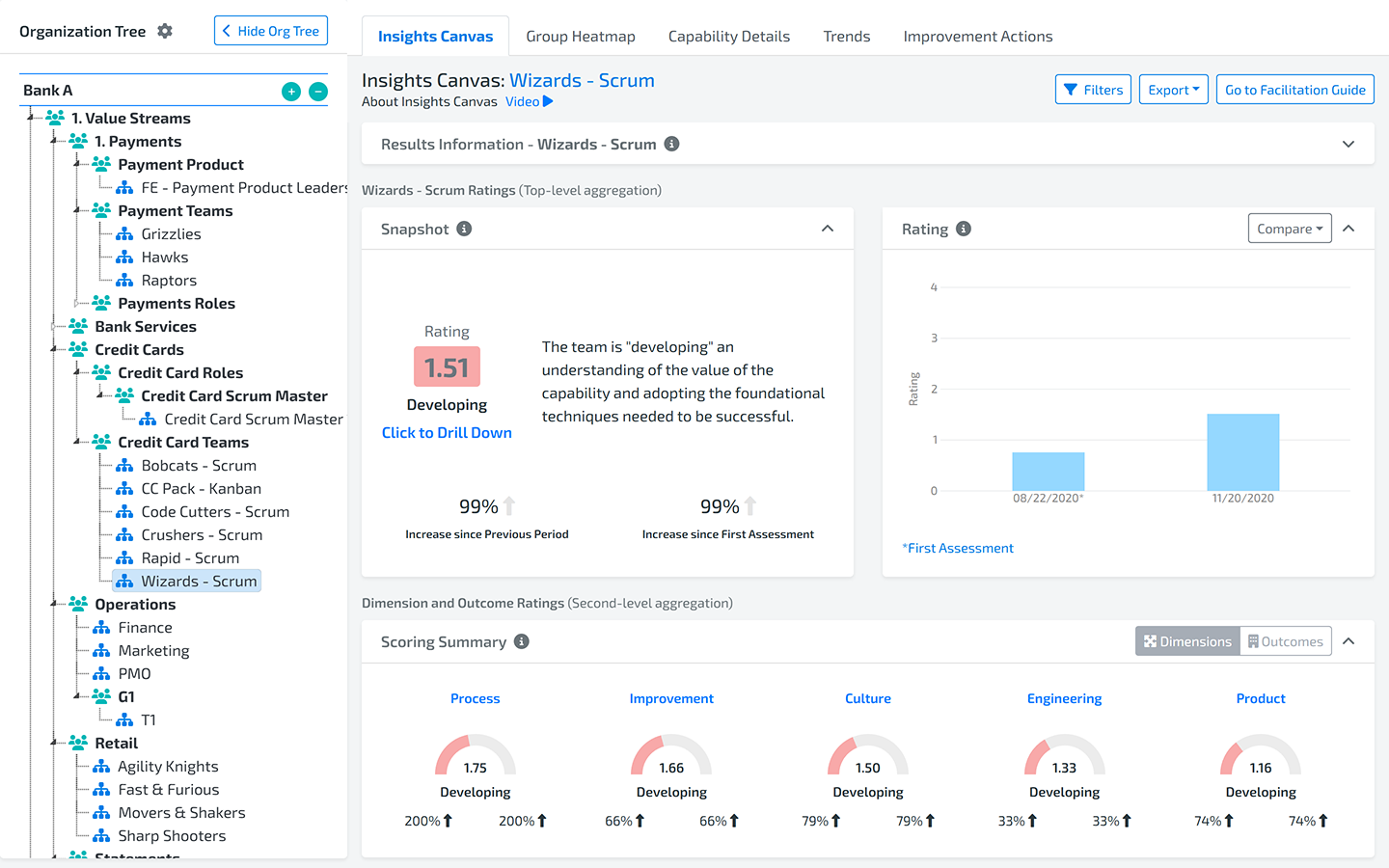This screenshot has height=868, width=1389.
Task: Open the Compare dropdown
Action: (1290, 229)
